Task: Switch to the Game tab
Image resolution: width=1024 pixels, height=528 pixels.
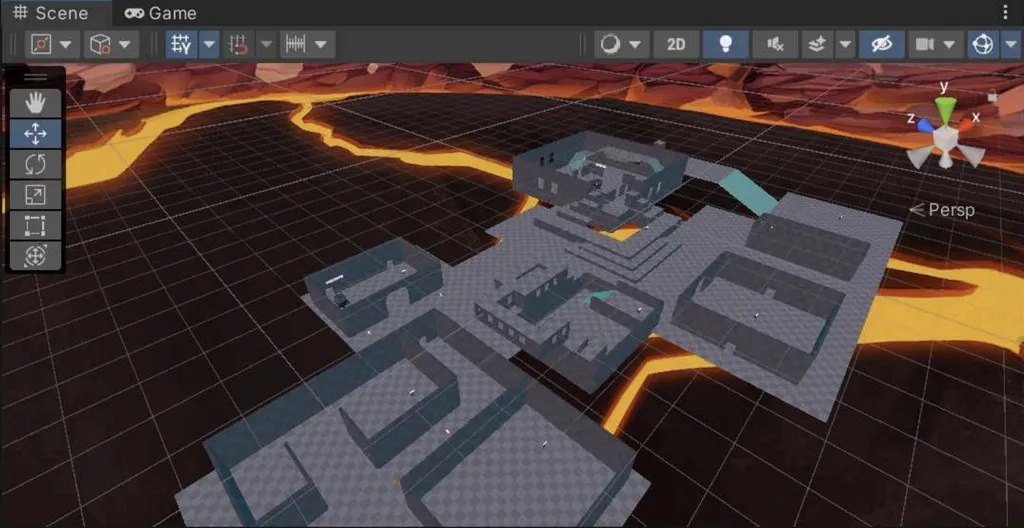Action: (161, 13)
